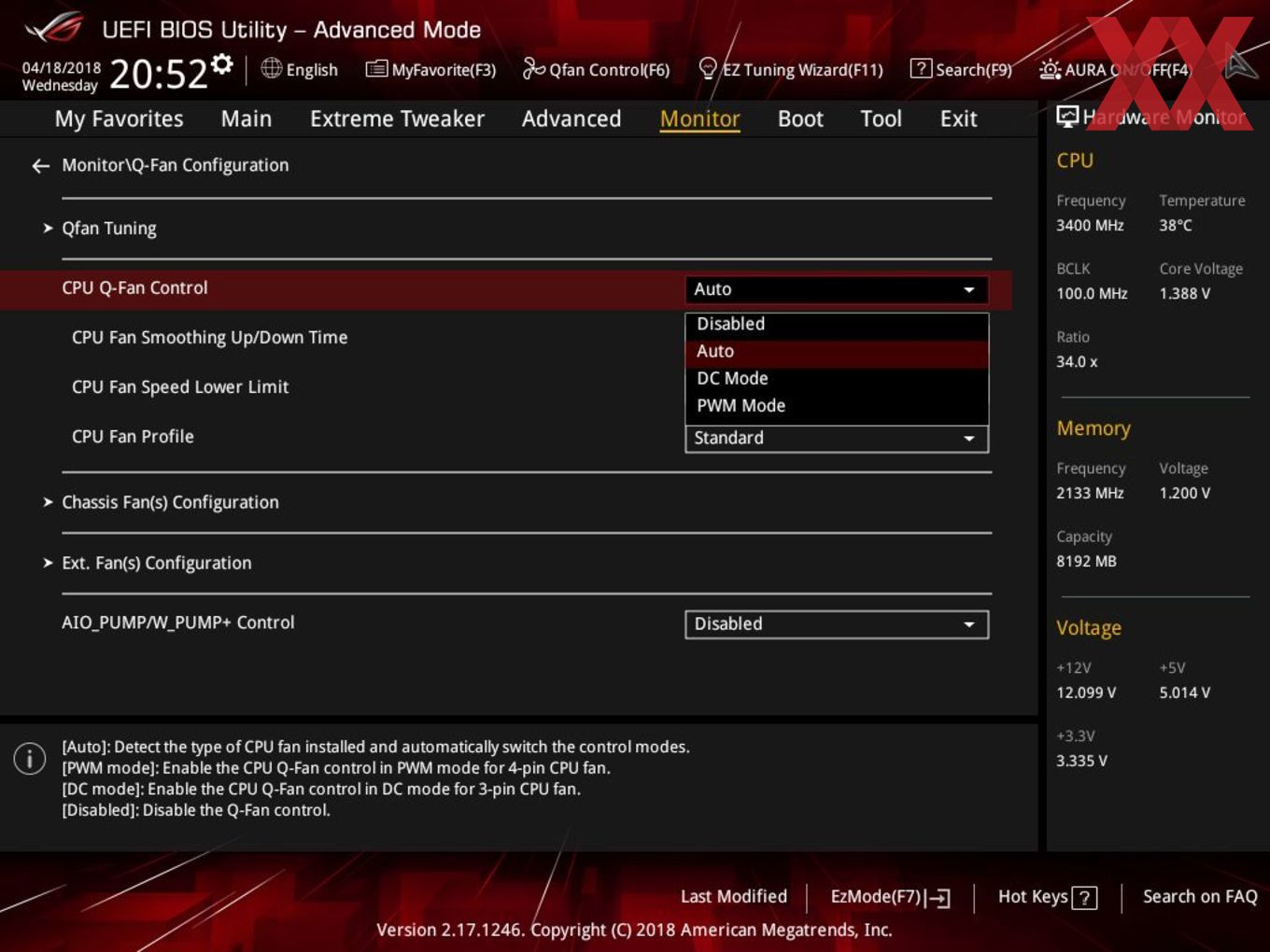Select the AIO_PUMP/W_PUMP+ Control label
The image size is (1270, 952).
177,623
